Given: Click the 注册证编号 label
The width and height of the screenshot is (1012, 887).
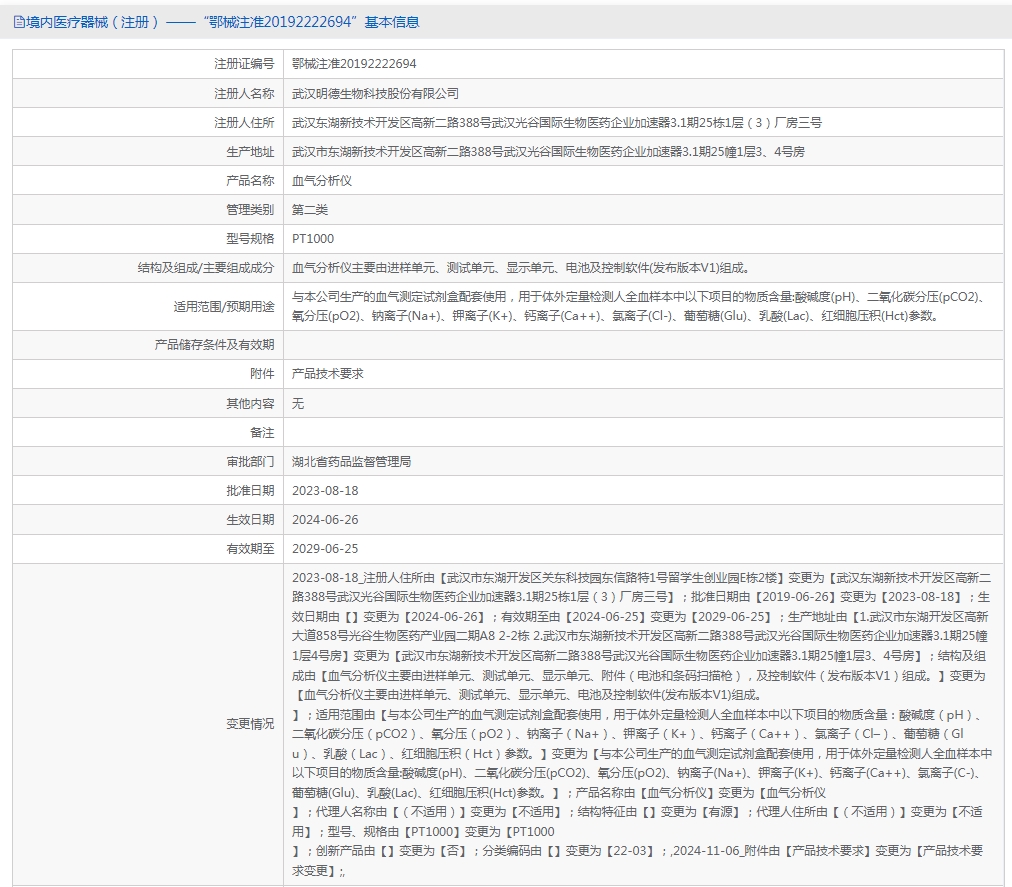Looking at the screenshot, I should 244,64.
